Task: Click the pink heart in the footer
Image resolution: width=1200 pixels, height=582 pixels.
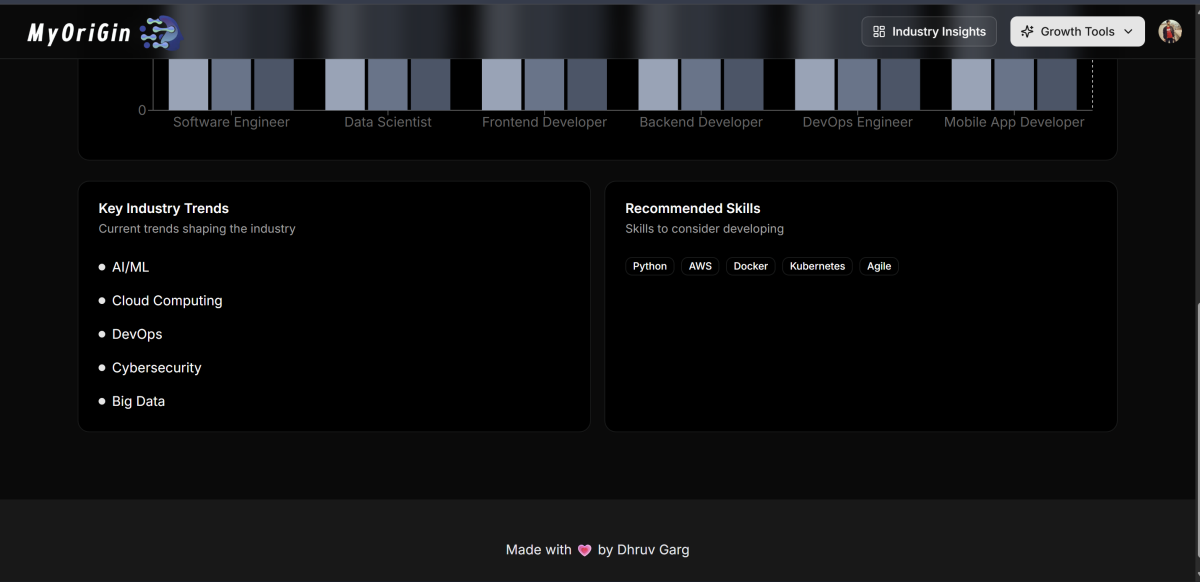Action: [585, 550]
